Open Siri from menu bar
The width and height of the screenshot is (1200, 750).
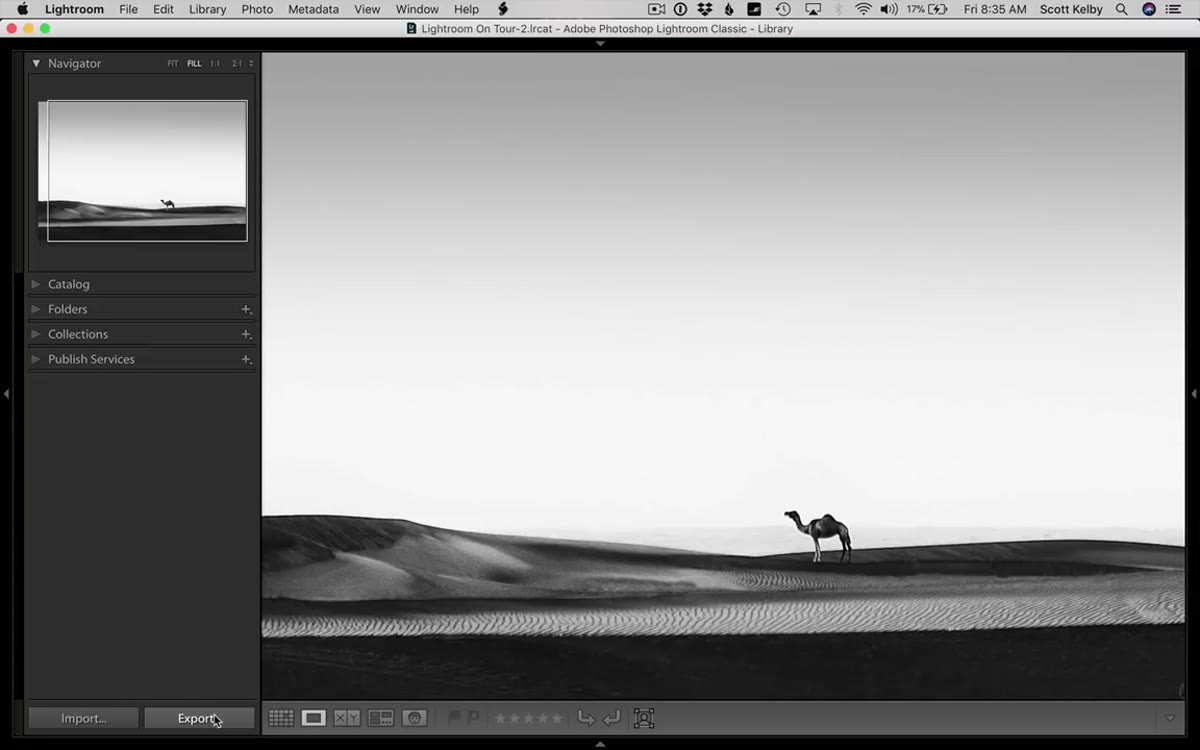[1149, 9]
